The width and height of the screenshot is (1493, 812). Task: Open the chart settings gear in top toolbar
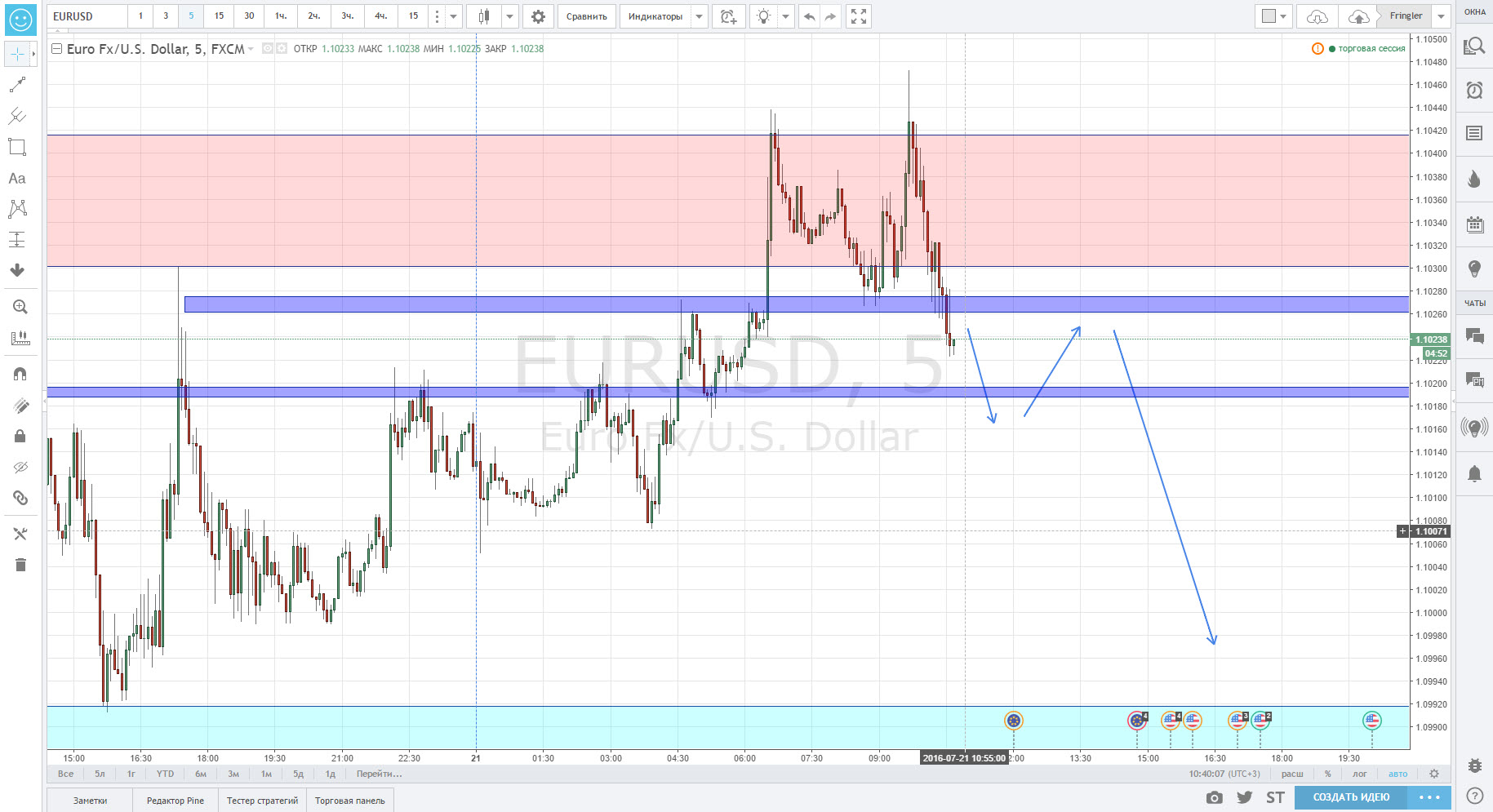(538, 16)
